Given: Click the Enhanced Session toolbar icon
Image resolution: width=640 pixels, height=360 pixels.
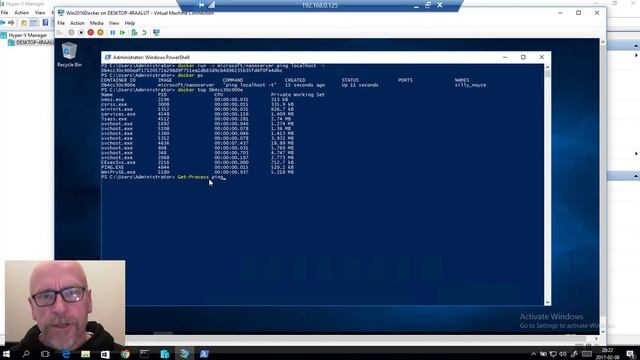Looking at the screenshot, I should tap(156, 33).
